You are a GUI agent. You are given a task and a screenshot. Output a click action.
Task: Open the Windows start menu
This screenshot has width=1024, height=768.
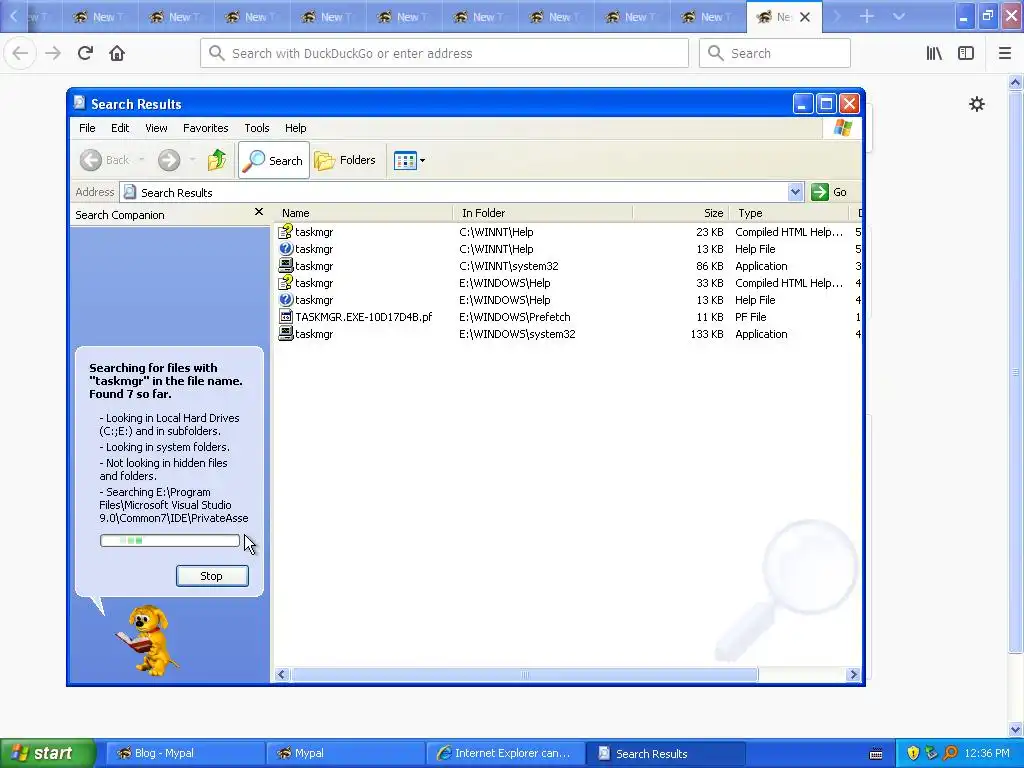(x=48, y=753)
